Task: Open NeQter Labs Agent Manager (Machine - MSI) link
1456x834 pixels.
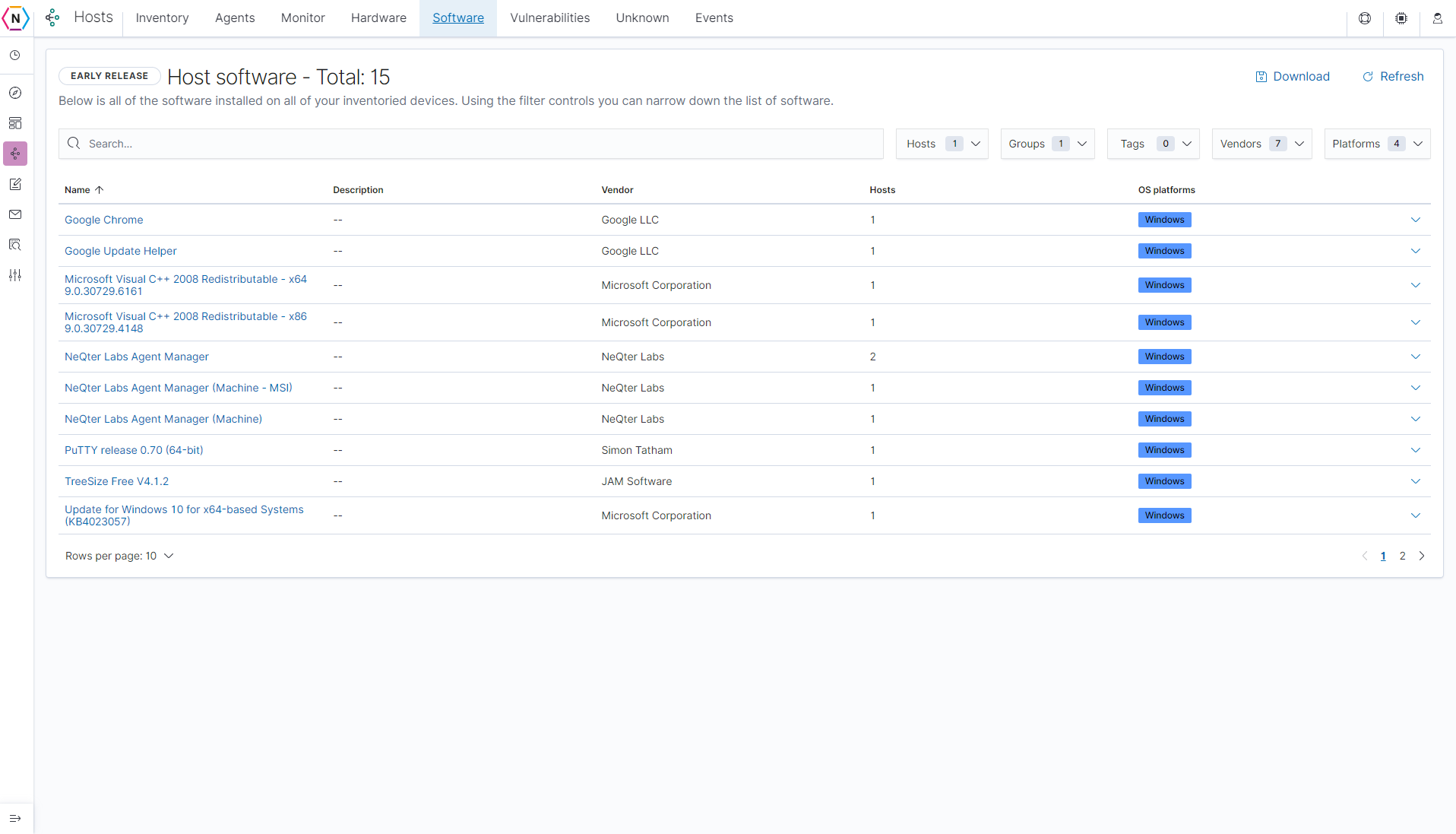Action: click(178, 388)
